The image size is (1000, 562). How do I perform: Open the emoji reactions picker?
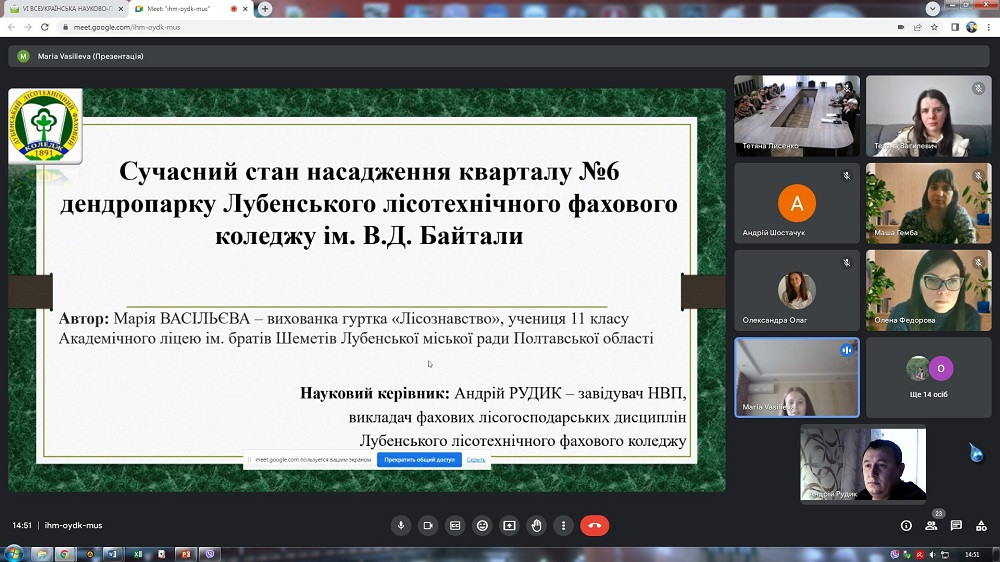pos(482,526)
